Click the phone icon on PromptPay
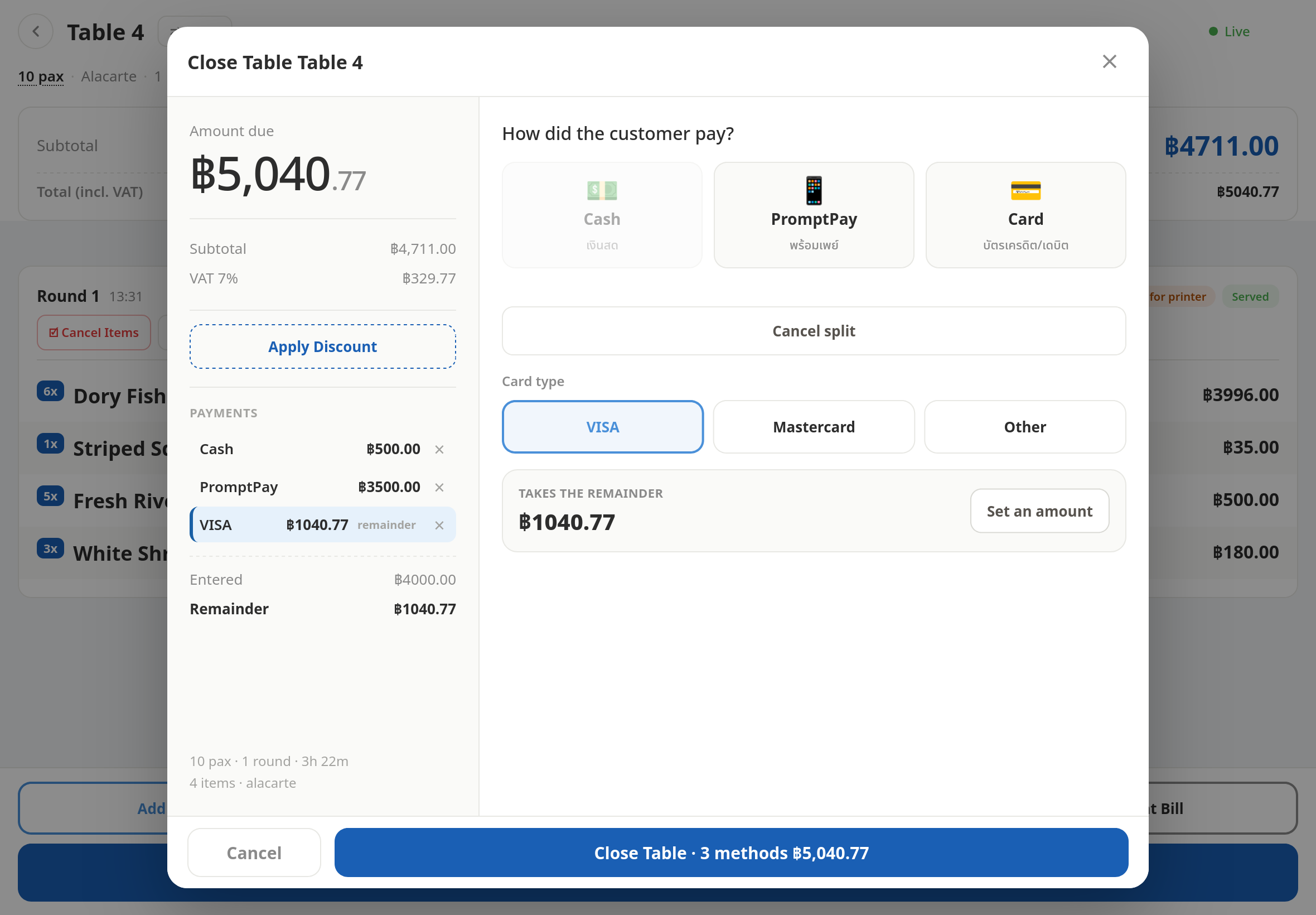Screen dimensions: 1316x915 pos(814,190)
